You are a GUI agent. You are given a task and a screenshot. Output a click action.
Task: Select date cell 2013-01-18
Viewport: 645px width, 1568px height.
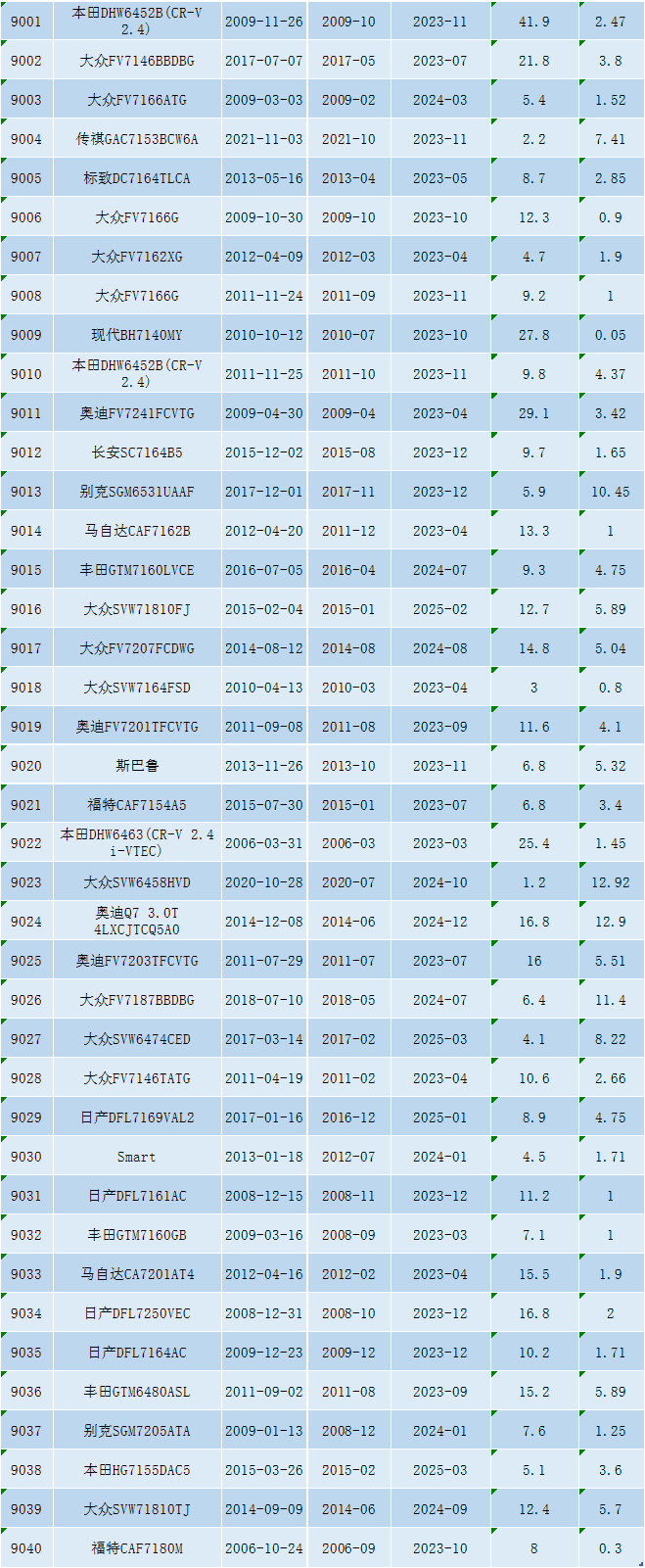click(264, 1157)
